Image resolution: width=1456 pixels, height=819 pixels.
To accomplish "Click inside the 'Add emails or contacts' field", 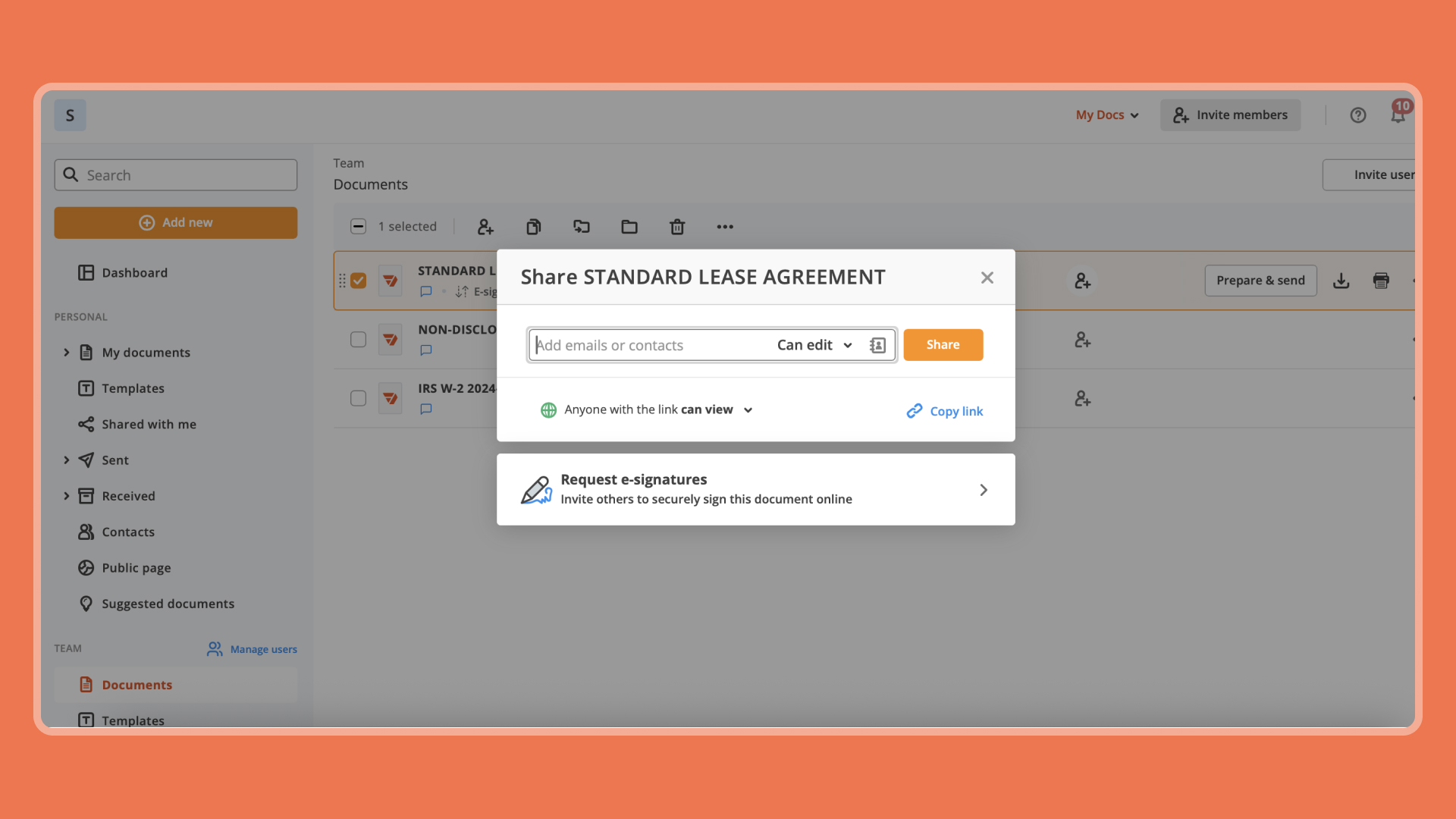I will pos(645,344).
